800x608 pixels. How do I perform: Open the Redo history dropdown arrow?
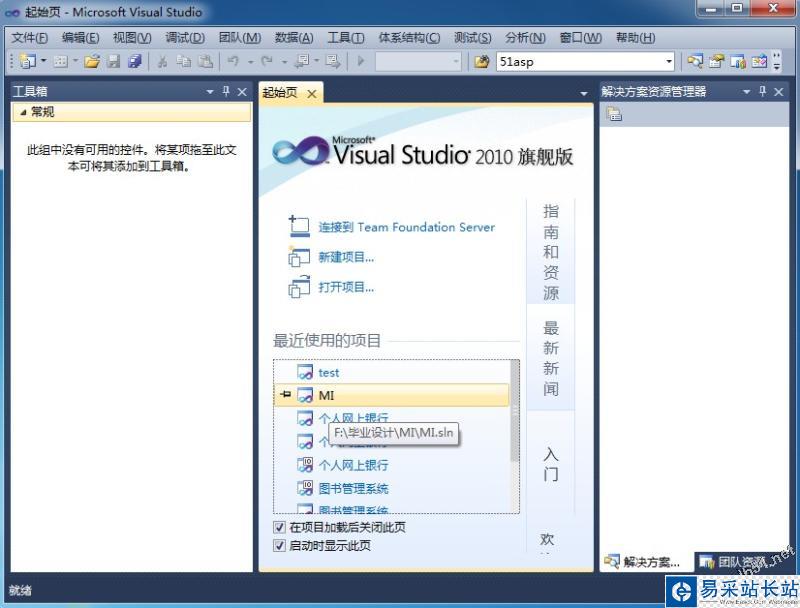click(284, 62)
